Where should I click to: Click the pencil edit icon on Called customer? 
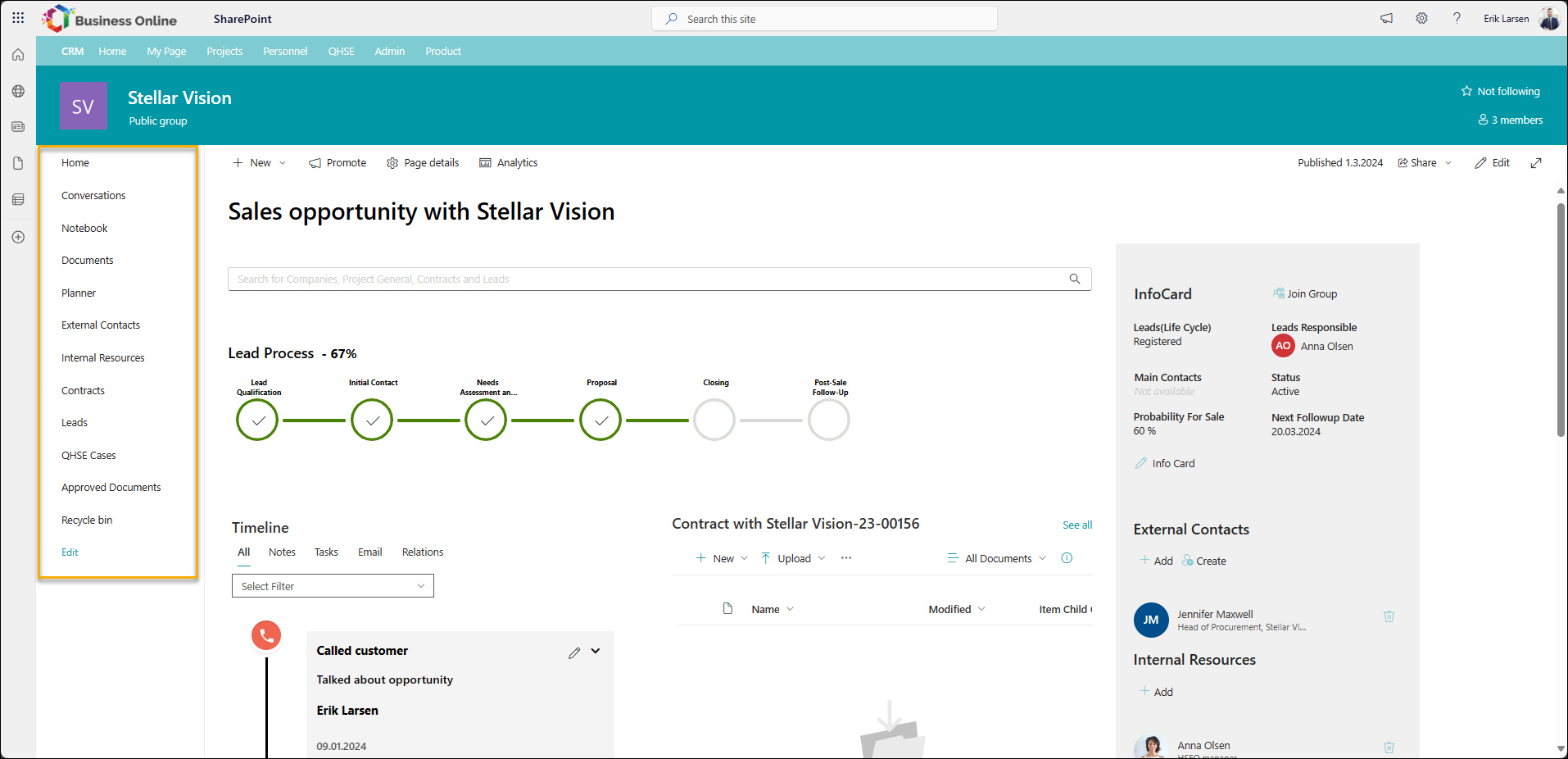click(x=574, y=652)
